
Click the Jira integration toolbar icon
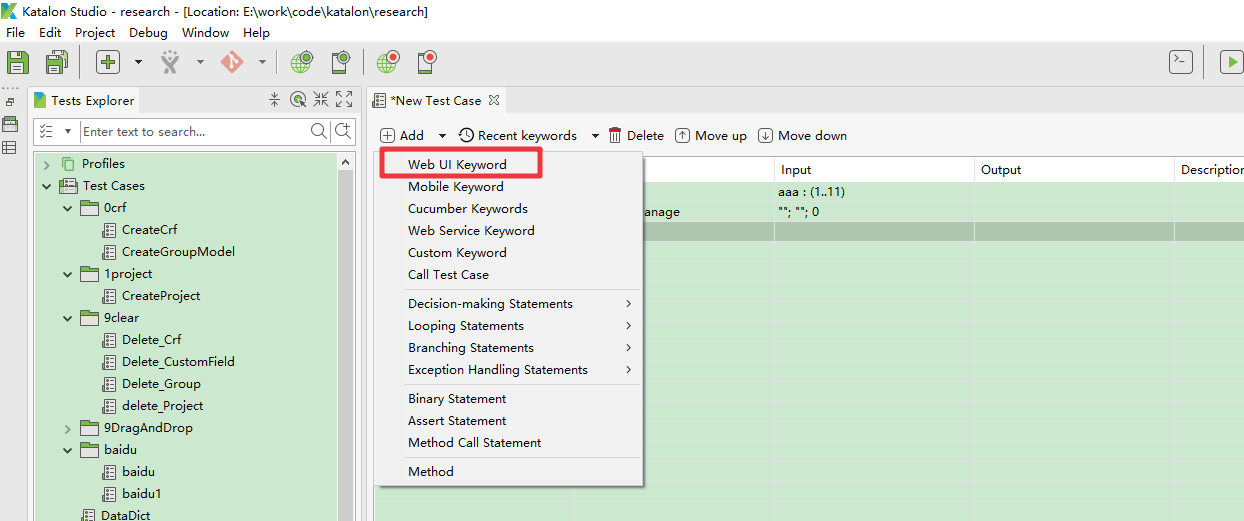[171, 62]
